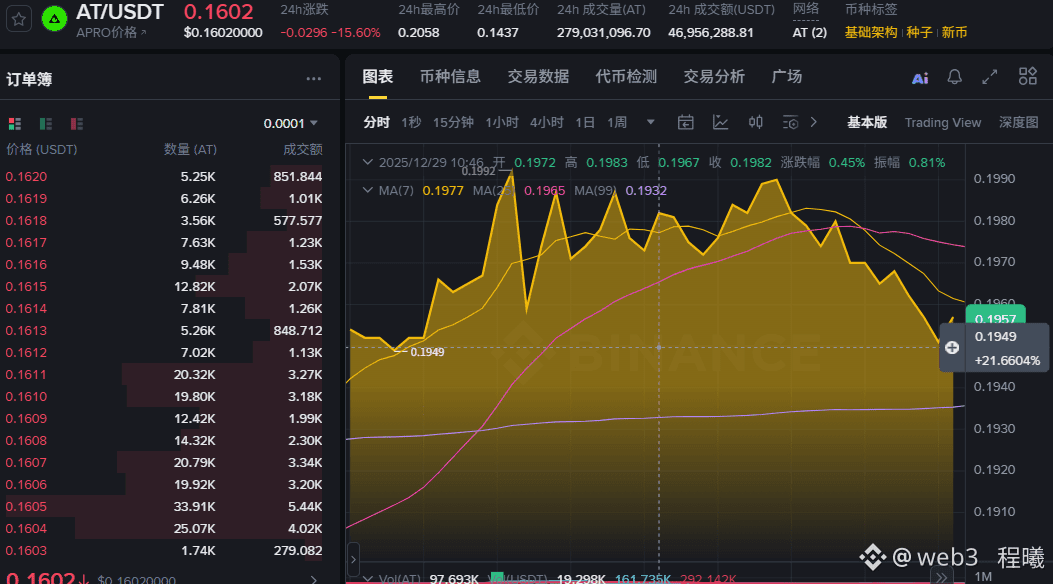Collapse the Vol(AT) indicator legend

(x=367, y=578)
